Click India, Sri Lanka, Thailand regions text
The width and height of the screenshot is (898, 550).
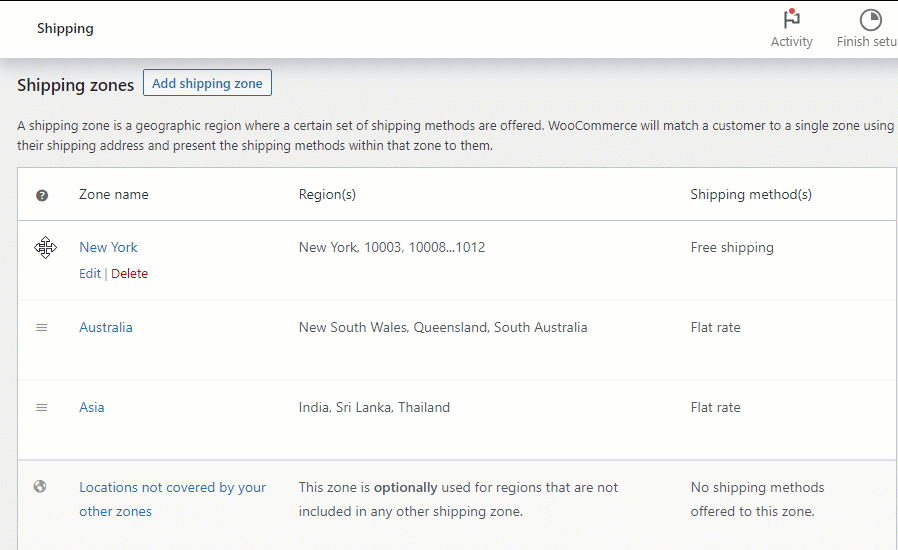tap(374, 407)
